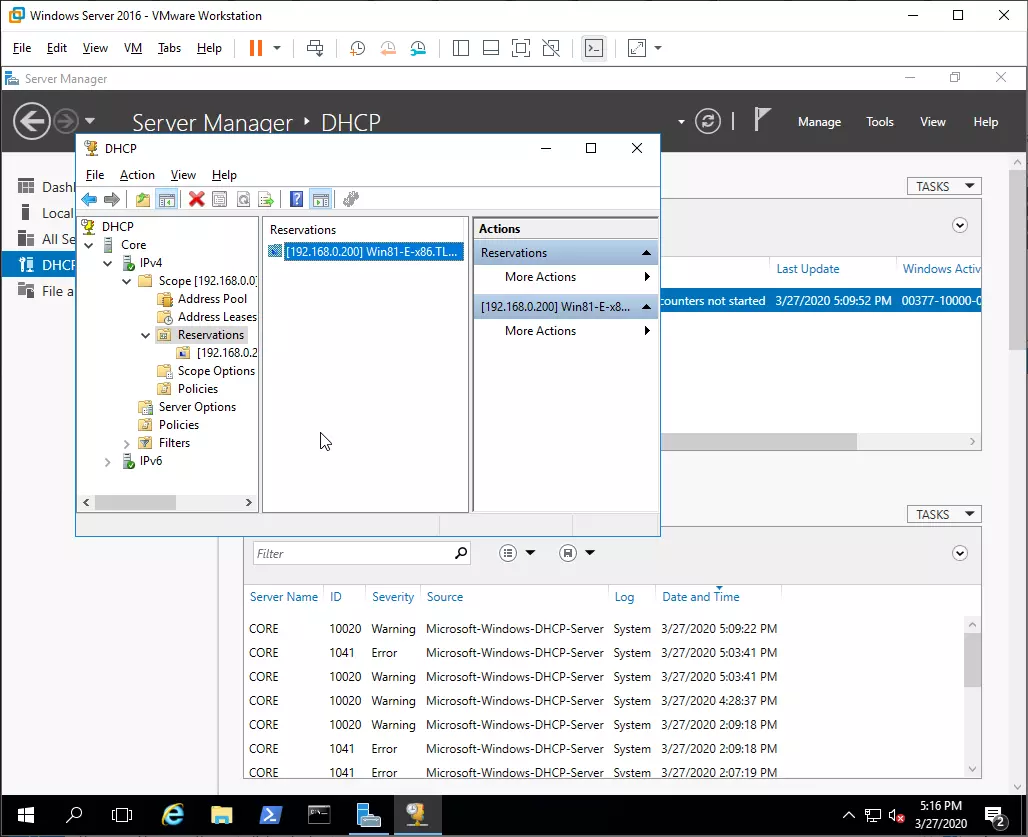Click the DHCP console Forward arrow

(x=112, y=199)
